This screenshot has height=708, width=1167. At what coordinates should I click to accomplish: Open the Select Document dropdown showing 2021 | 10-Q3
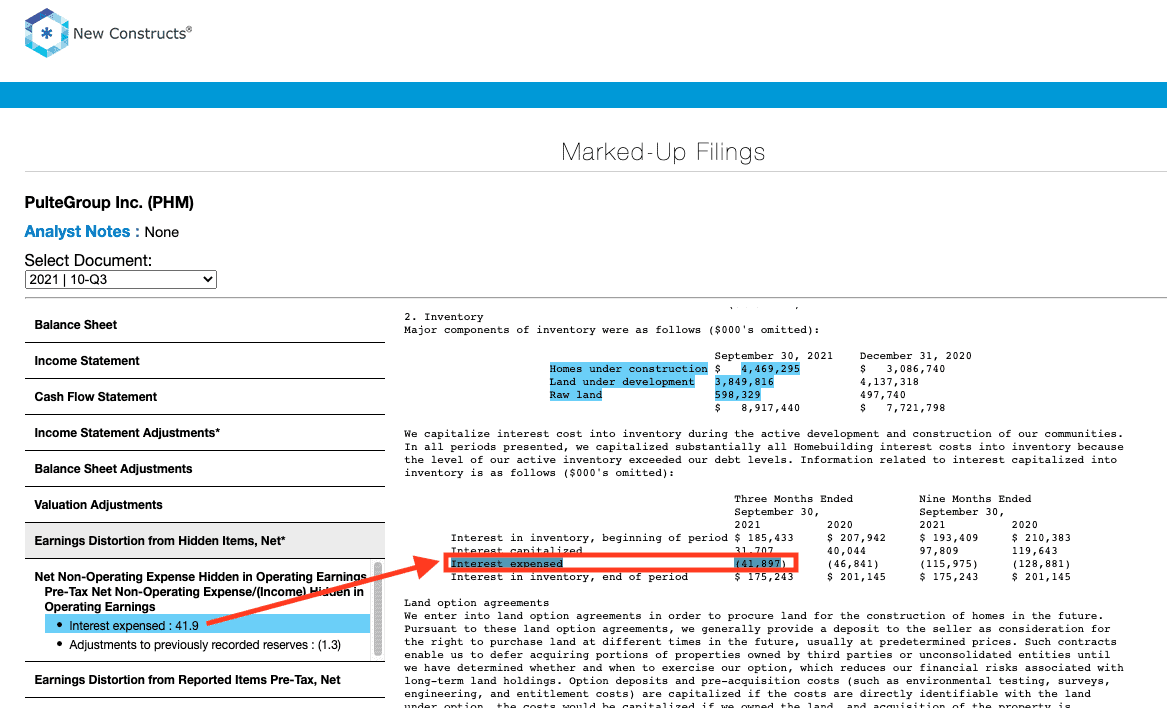coord(121,279)
